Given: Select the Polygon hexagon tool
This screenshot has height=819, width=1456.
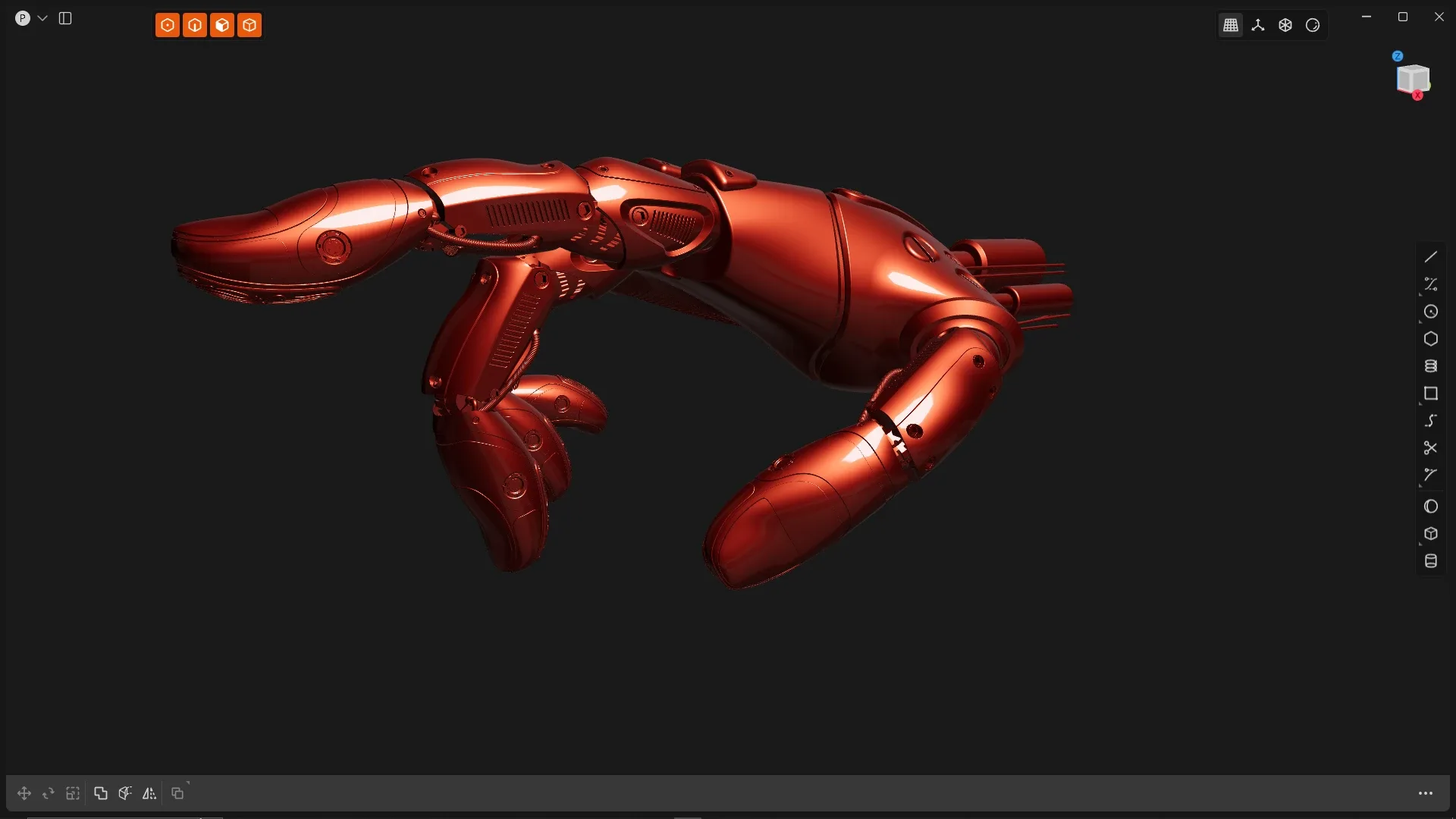Looking at the screenshot, I should 1431,339.
